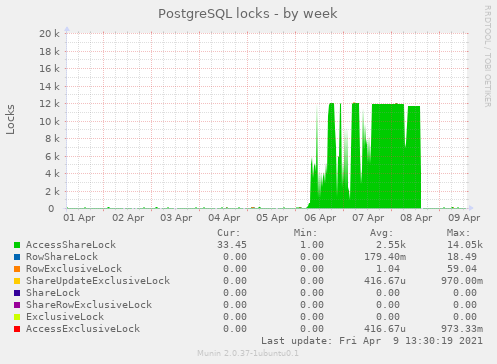This screenshot has height=364, width=497.
Task: Click the RowShareLock legend label
Action: pyautogui.click(x=62, y=257)
